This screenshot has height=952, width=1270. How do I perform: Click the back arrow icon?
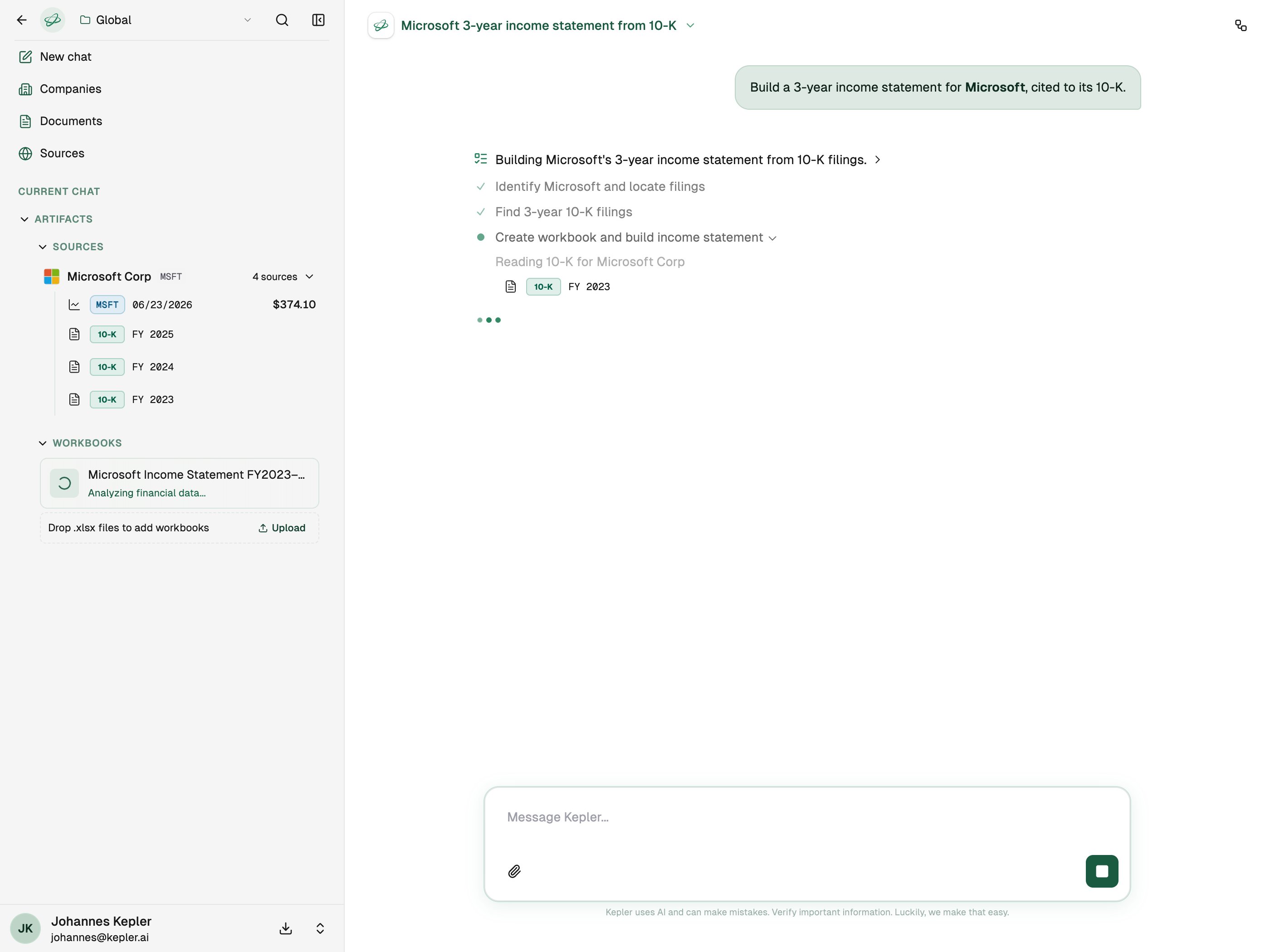click(x=22, y=20)
